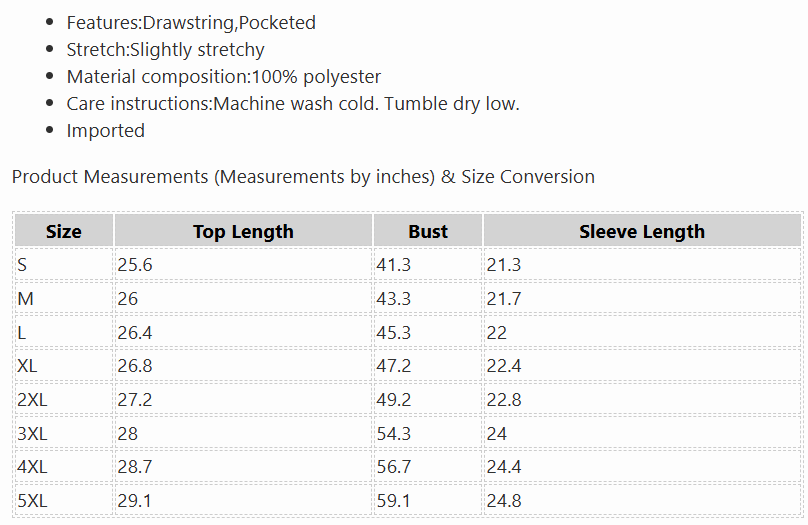Click the Product Measurements heading text
The width and height of the screenshot is (808, 525).
[303, 177]
